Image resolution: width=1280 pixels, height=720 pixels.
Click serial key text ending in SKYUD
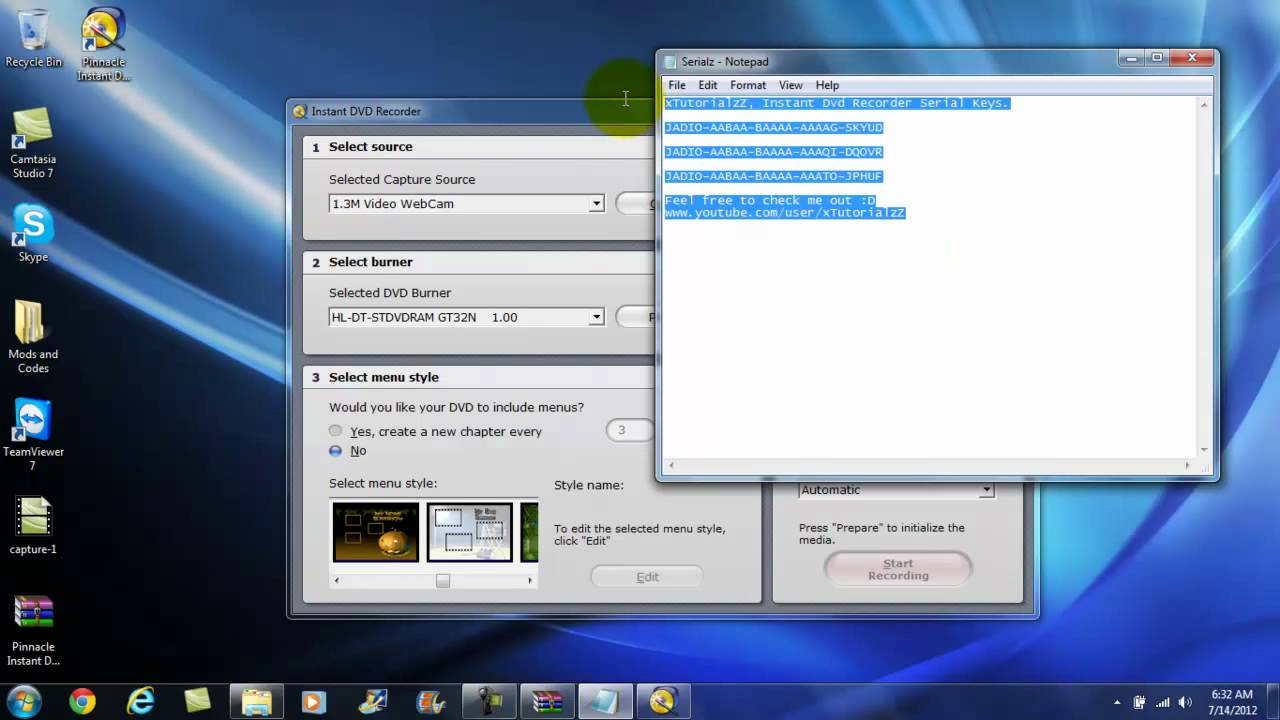[774, 128]
